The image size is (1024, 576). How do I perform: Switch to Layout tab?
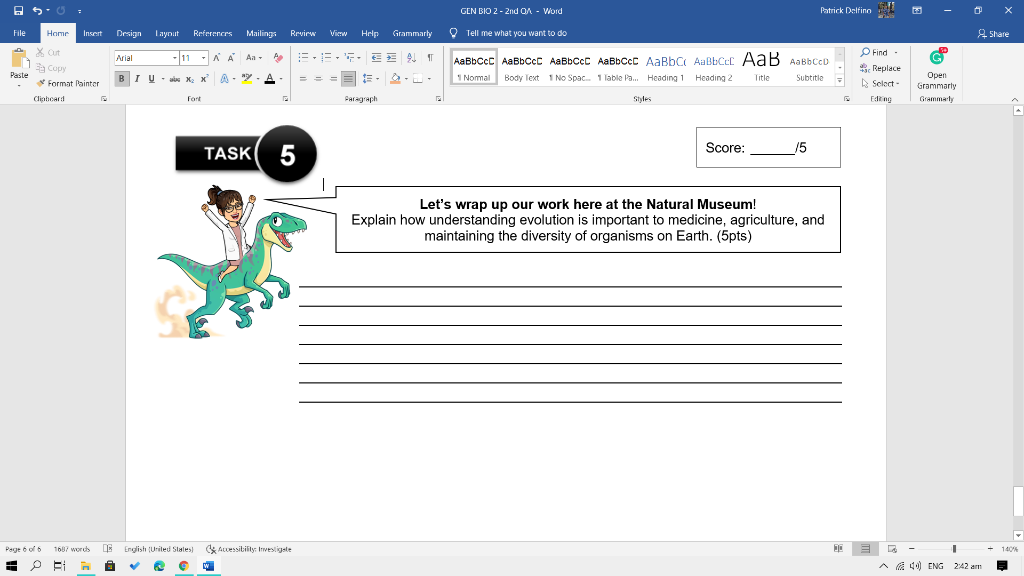coord(167,33)
